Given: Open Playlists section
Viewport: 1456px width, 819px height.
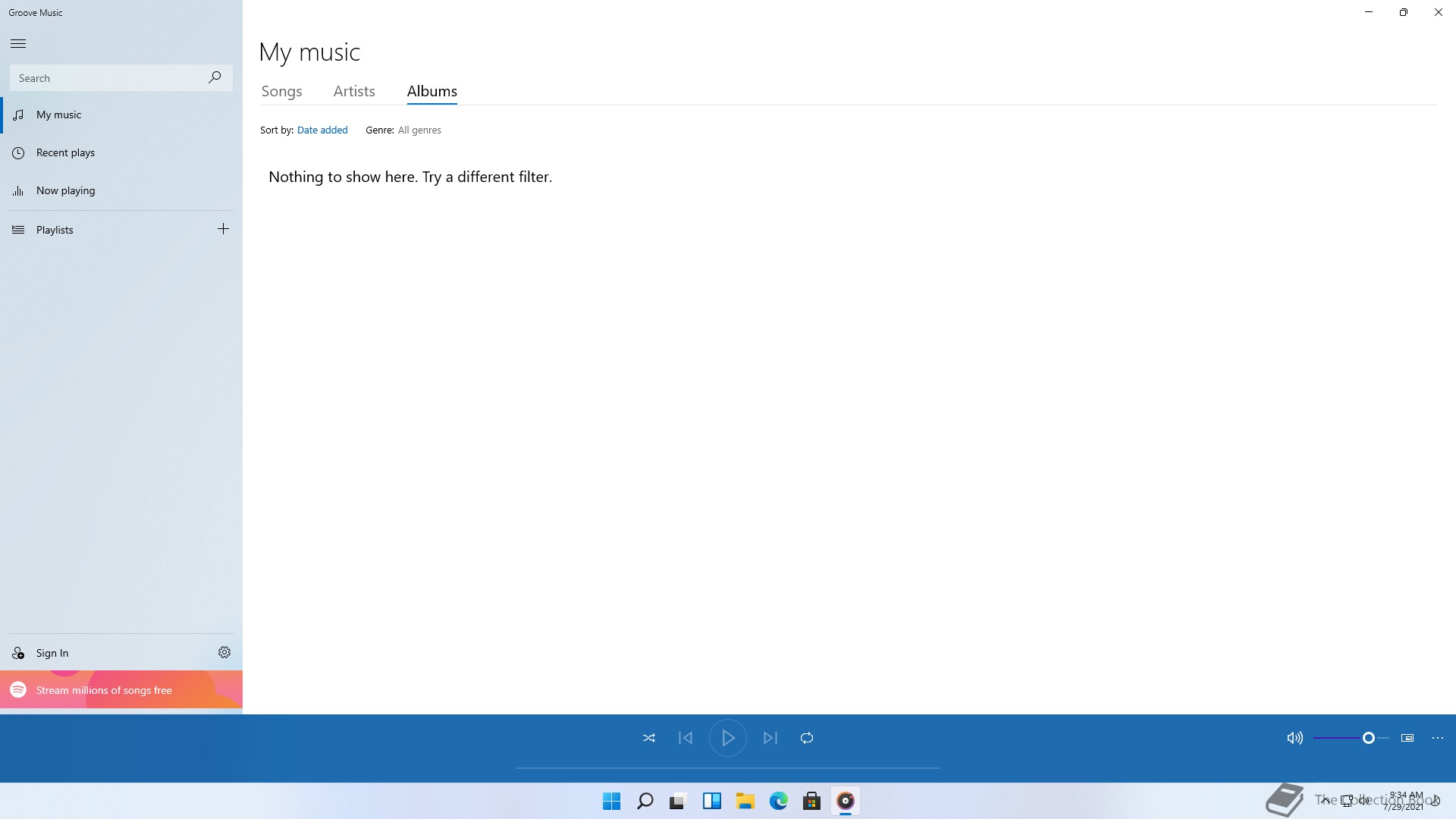Looking at the screenshot, I should pos(106,230).
